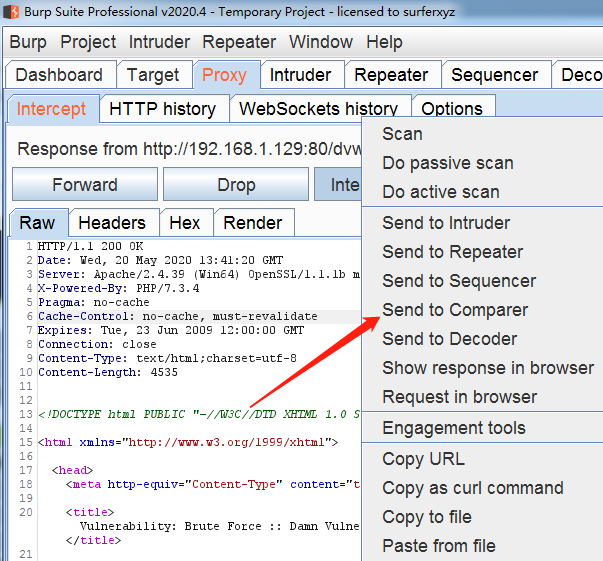Choose Scan from the context menu
603x561 pixels.
coord(483,134)
